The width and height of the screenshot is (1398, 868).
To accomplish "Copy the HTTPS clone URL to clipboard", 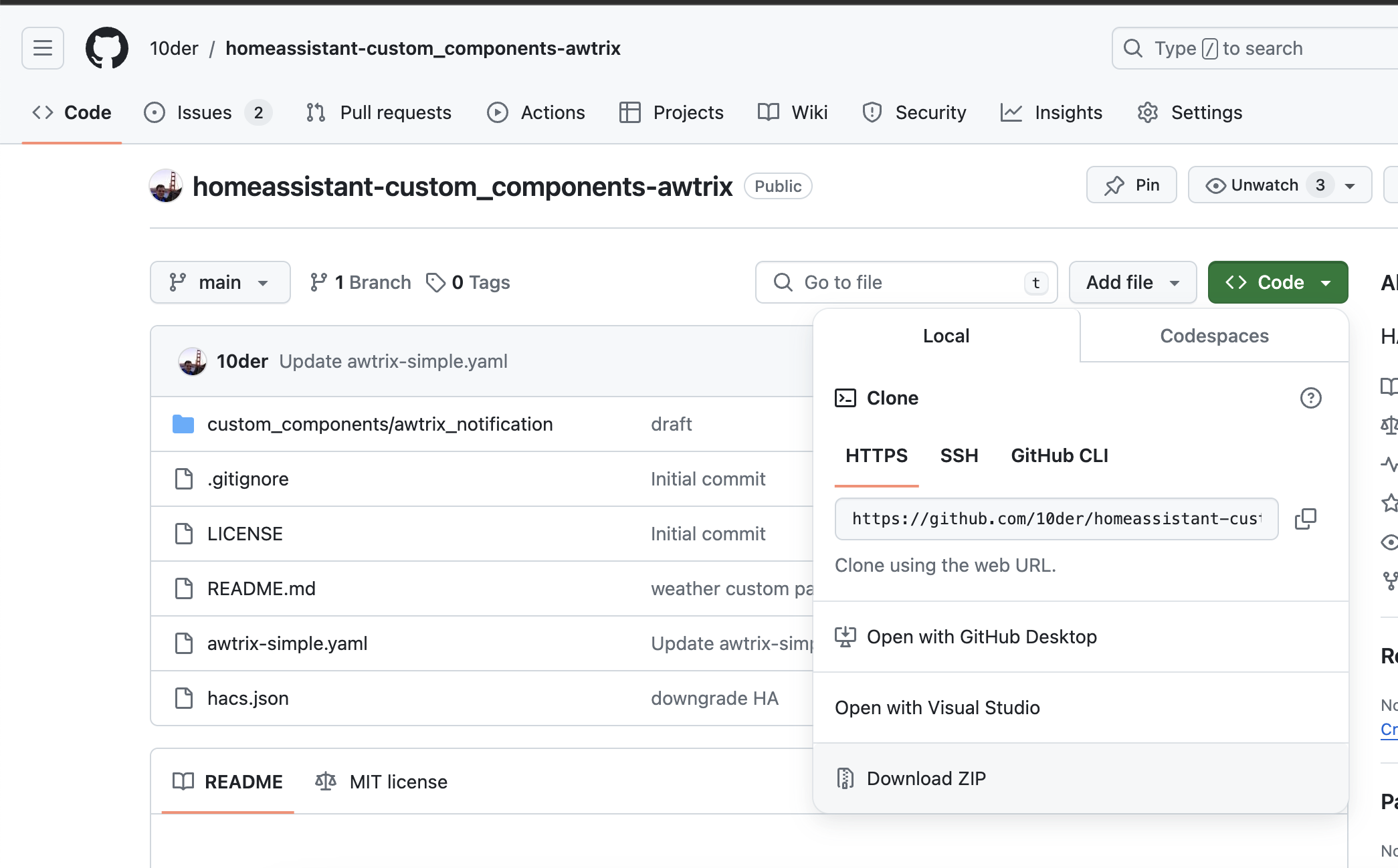I will (x=1305, y=519).
